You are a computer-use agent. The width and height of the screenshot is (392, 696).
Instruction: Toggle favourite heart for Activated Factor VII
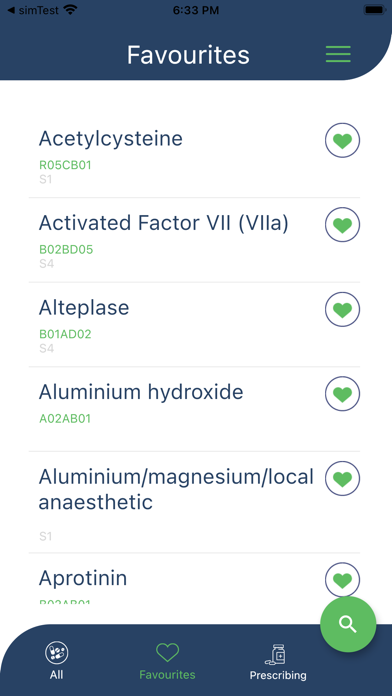click(342, 225)
